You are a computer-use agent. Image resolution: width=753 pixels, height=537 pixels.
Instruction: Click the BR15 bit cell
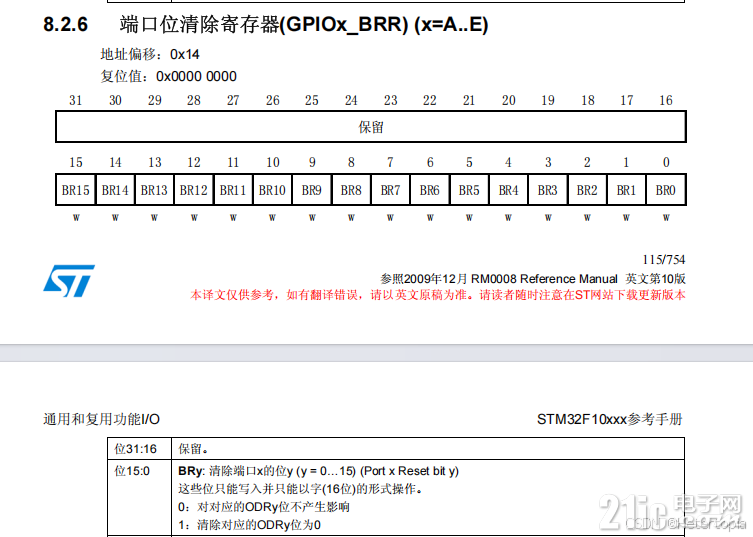(76, 190)
